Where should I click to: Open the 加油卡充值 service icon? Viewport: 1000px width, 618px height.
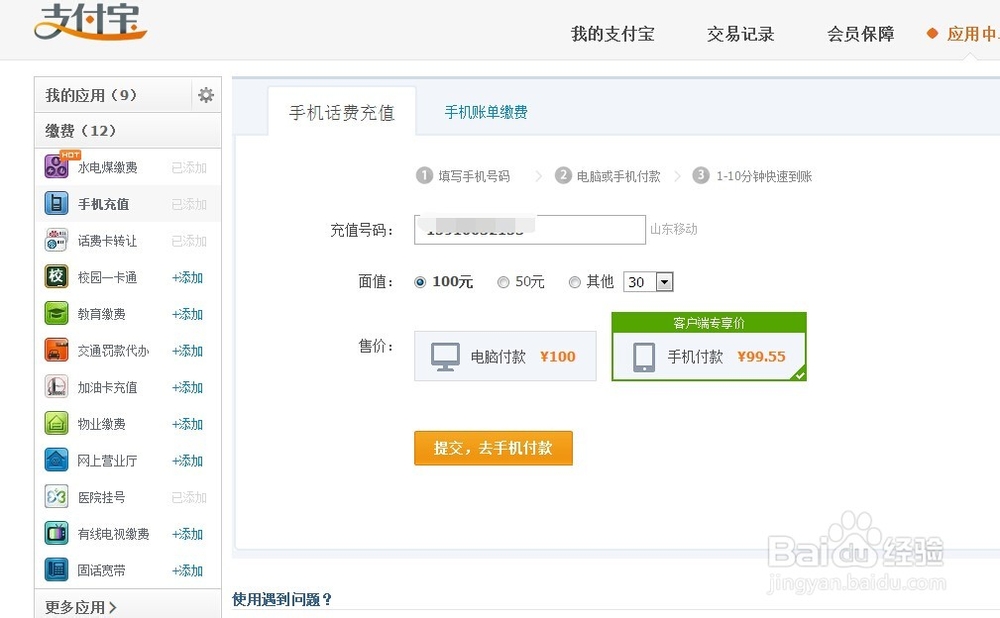click(57, 387)
